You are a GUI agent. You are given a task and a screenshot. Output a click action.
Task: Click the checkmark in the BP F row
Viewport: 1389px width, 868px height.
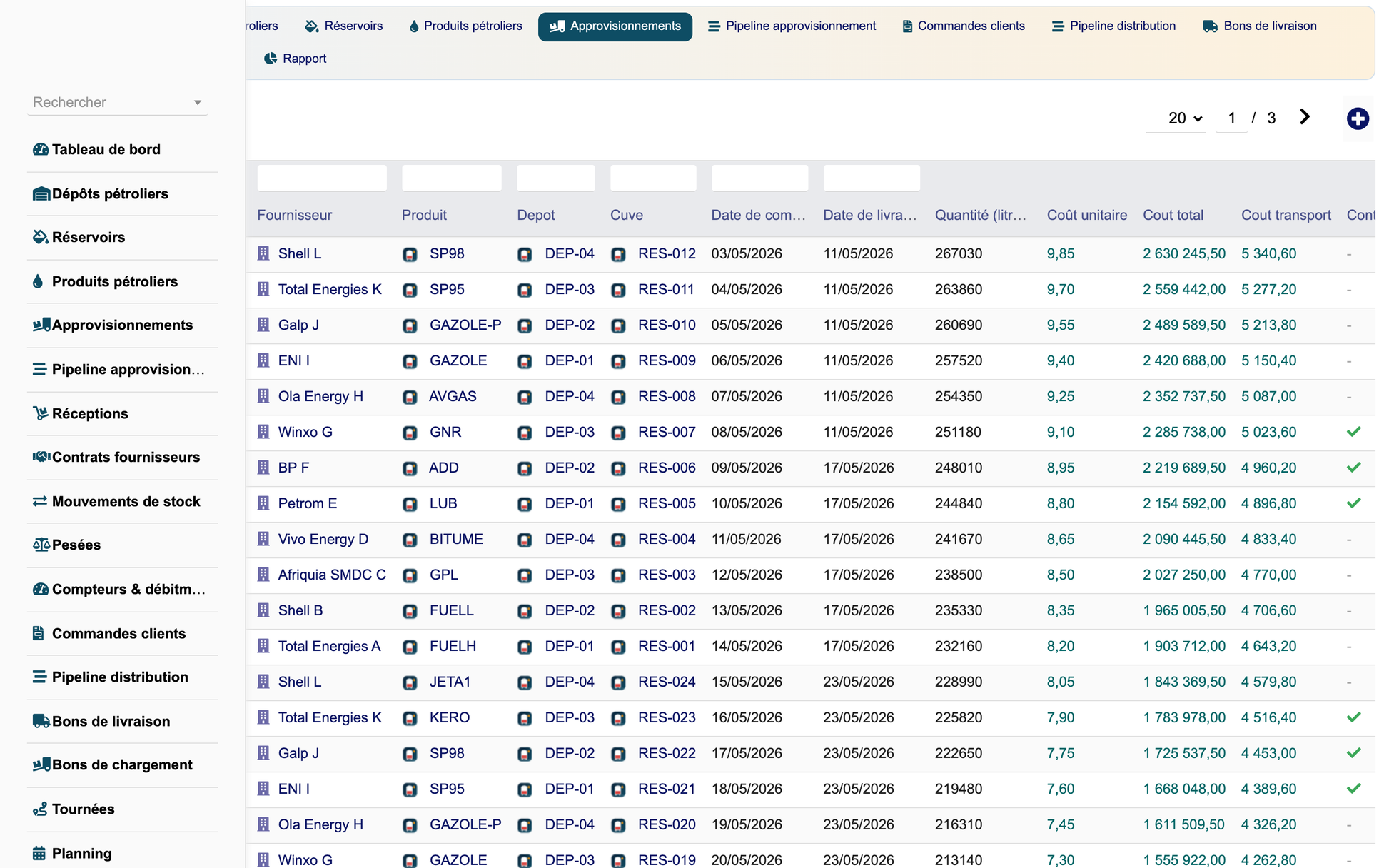(x=1353, y=468)
